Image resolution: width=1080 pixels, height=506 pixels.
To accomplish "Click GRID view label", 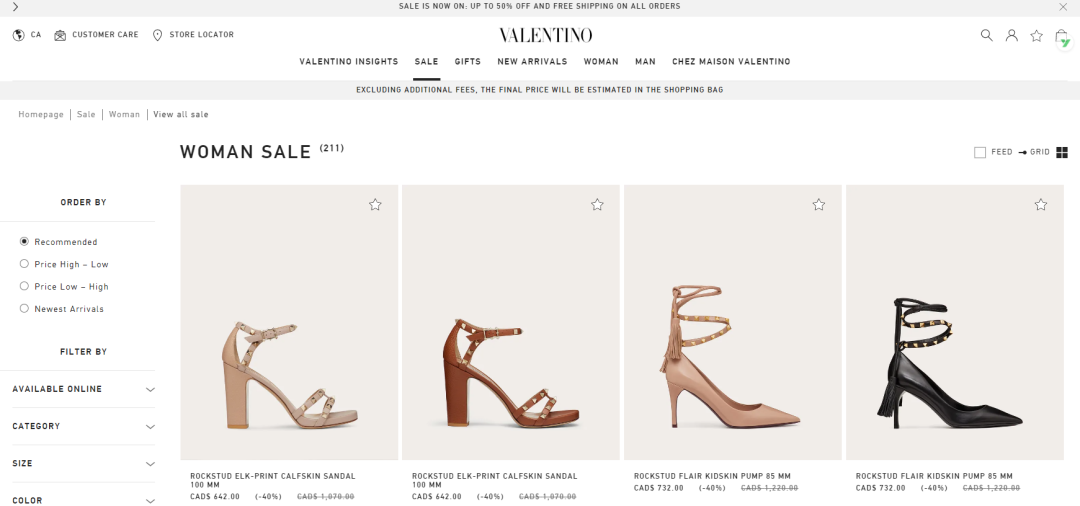I will pyautogui.click(x=1040, y=152).
